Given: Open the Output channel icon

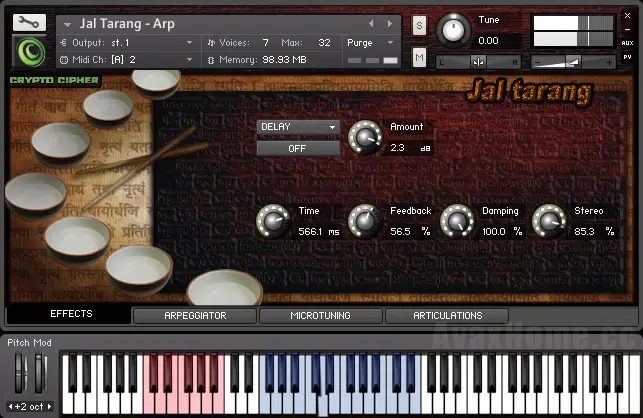Looking at the screenshot, I should tap(63, 42).
